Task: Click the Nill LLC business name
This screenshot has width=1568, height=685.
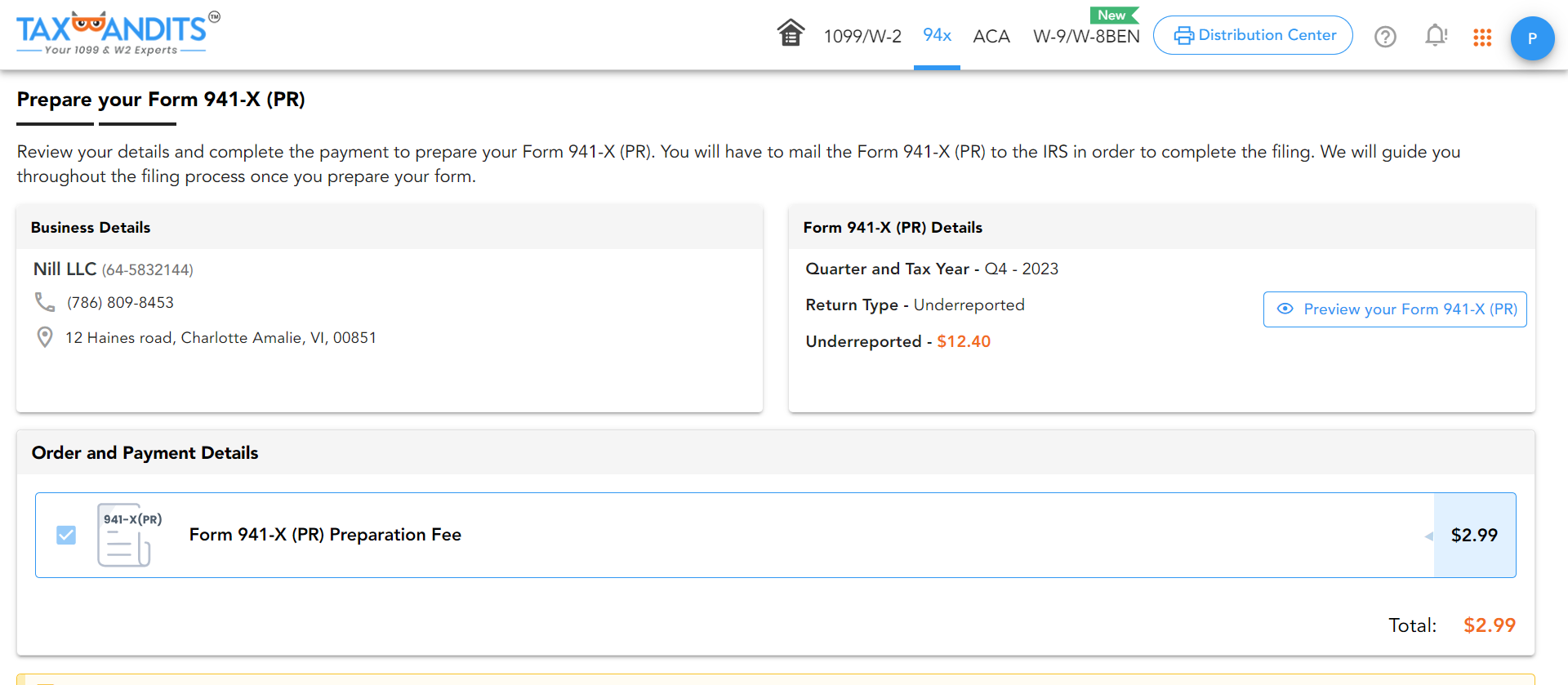Action: [65, 269]
